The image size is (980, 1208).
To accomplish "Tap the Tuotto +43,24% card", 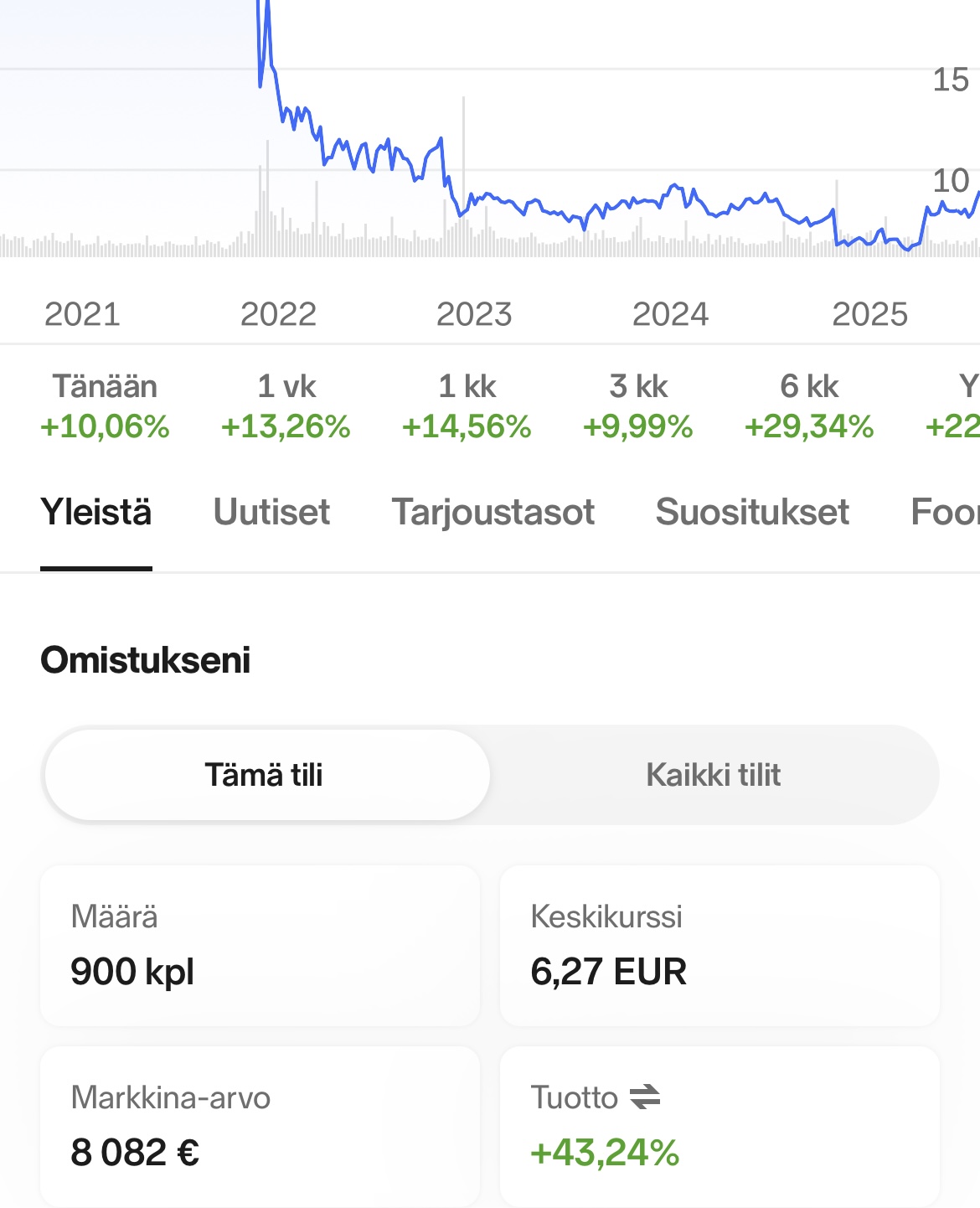I will pos(720,1127).
